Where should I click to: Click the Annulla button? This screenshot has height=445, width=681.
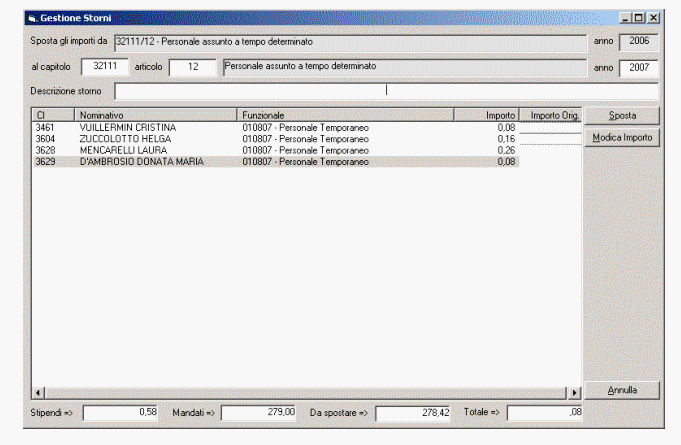point(622,389)
